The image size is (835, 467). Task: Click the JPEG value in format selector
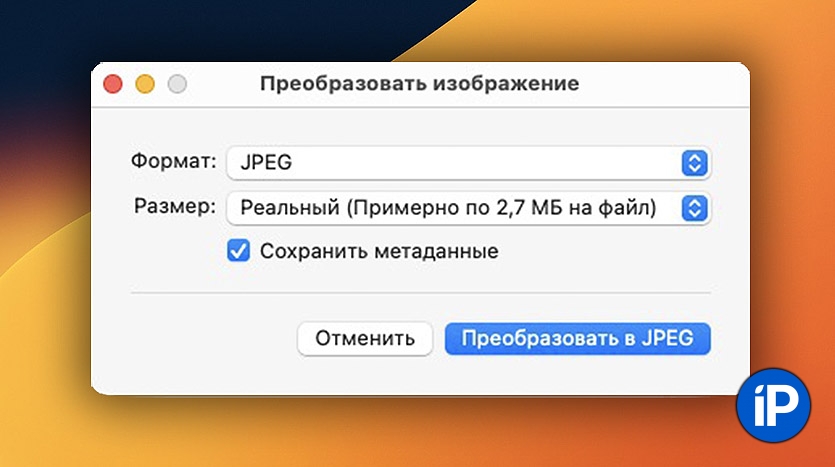click(x=265, y=162)
